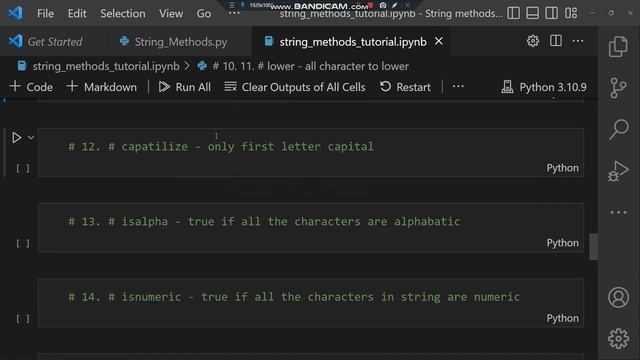
Task: Open the Accounts menu icon
Action: (618, 297)
